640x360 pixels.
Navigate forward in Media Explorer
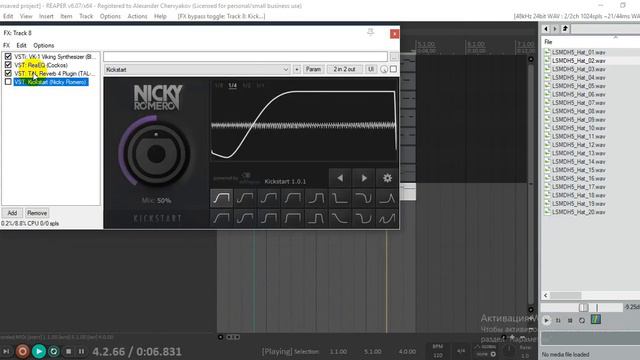pyautogui.click(x=555, y=29)
